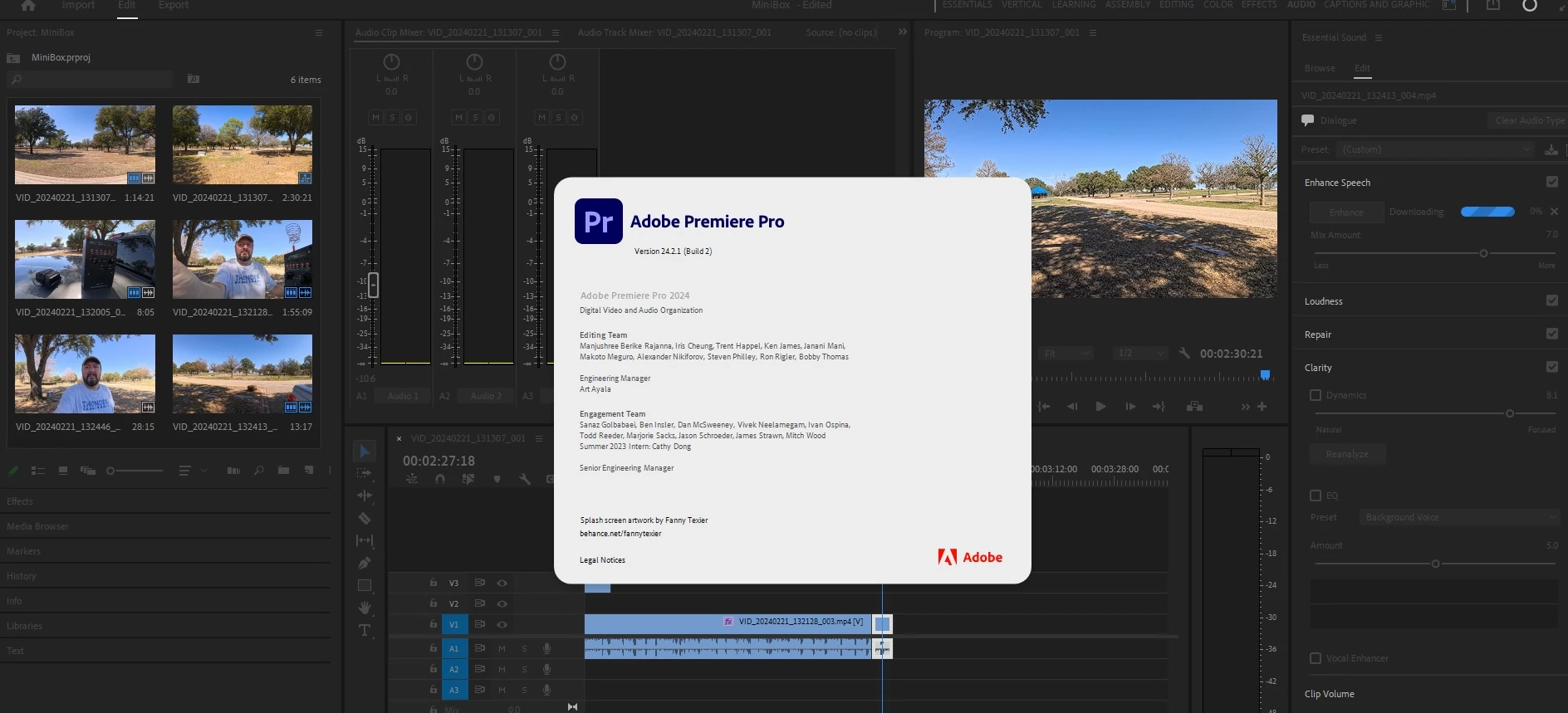Image resolution: width=1568 pixels, height=713 pixels.
Task: Play the Program monitor
Action: (1100, 406)
